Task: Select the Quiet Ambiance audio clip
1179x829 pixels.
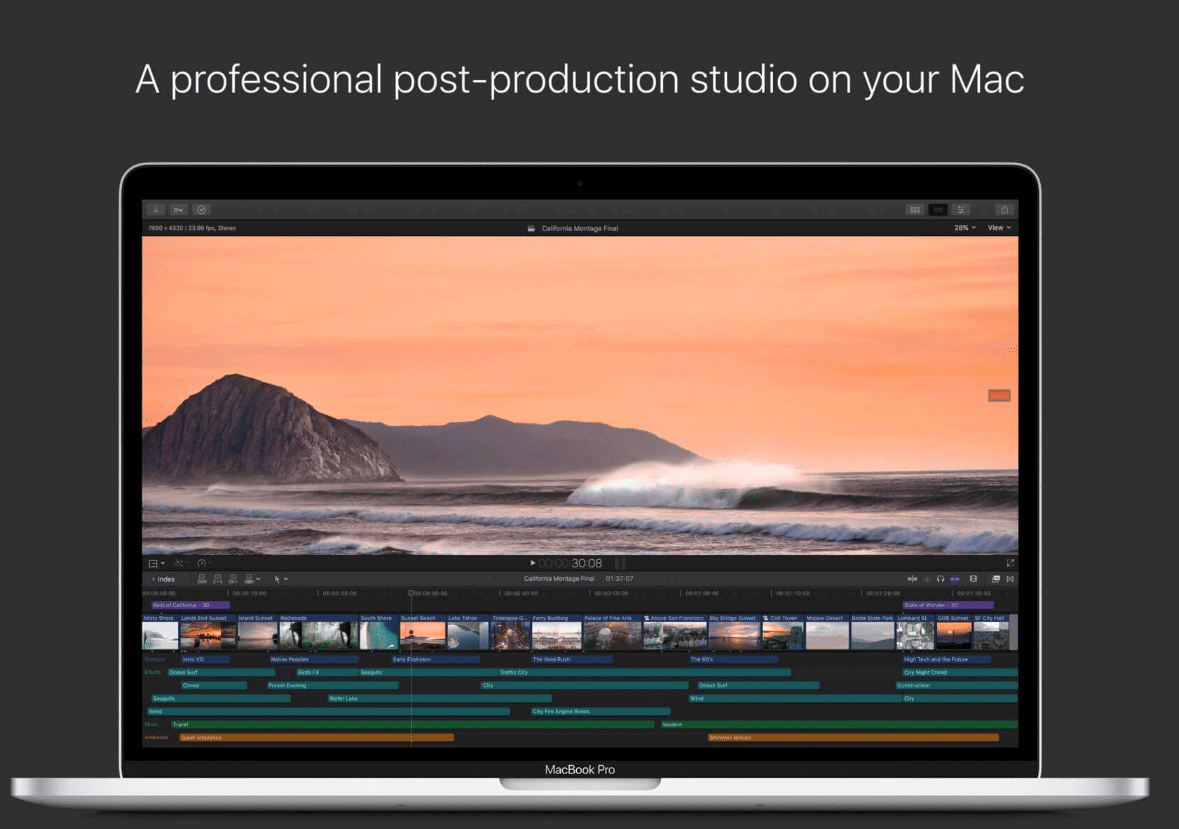Action: coord(317,737)
